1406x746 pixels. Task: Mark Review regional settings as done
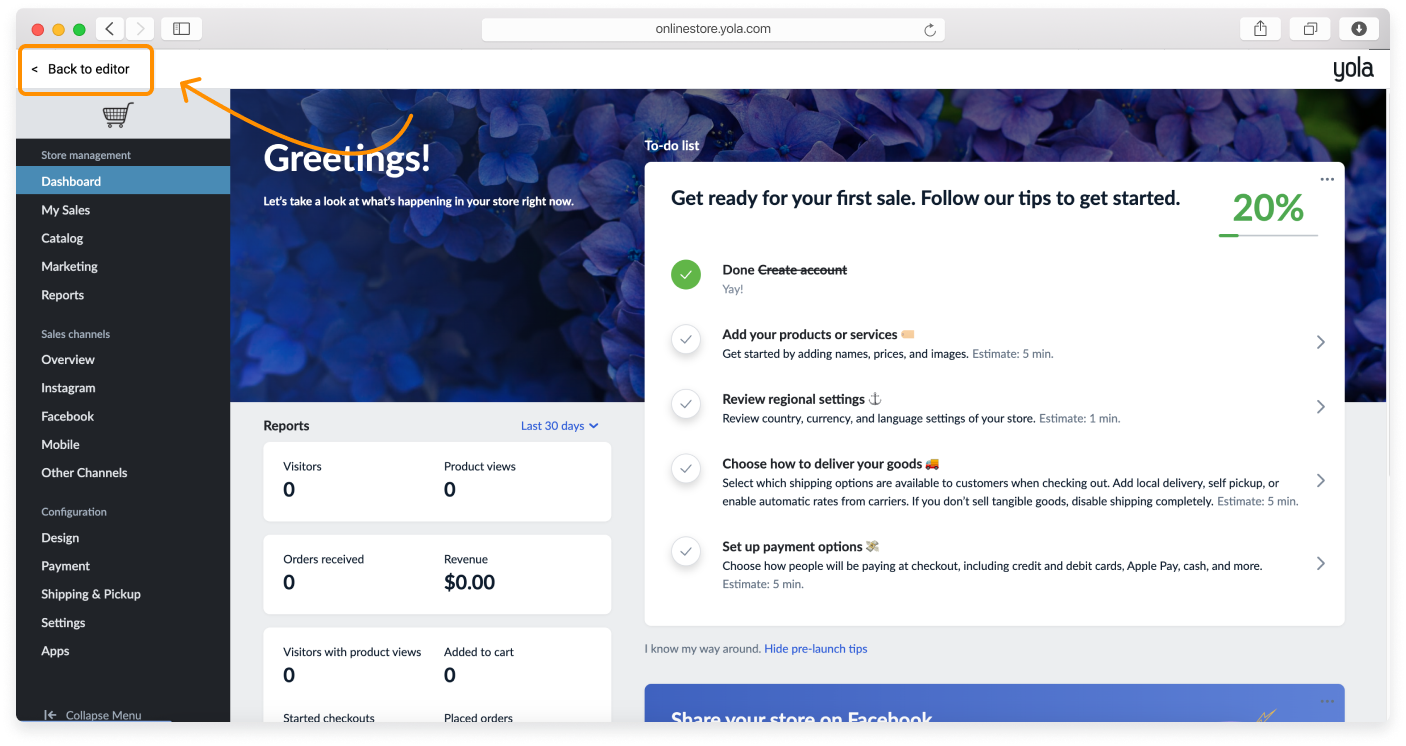(686, 404)
